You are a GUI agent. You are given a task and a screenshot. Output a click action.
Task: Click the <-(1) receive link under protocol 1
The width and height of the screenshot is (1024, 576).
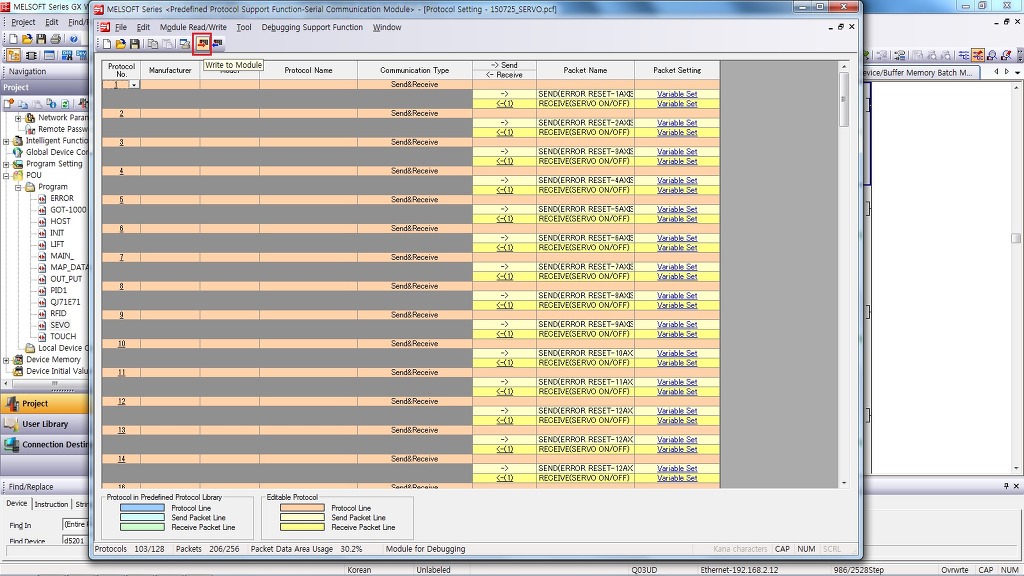click(x=504, y=104)
